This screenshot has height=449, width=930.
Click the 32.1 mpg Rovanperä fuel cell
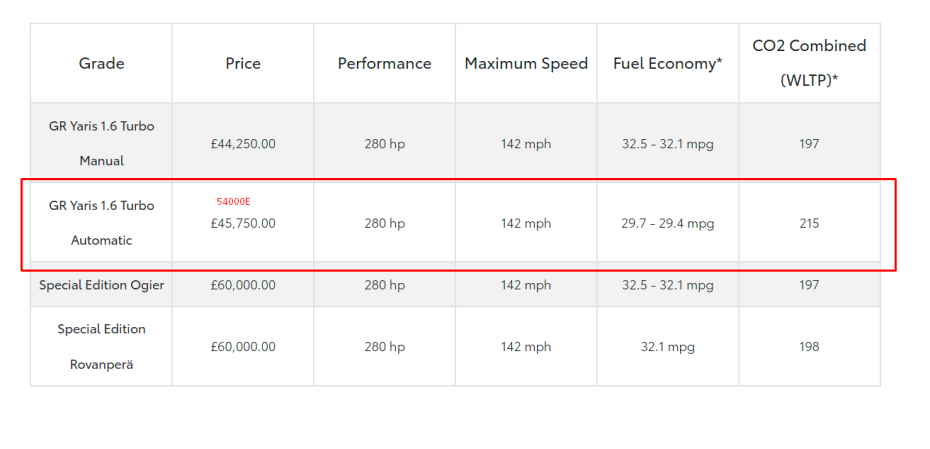668,347
